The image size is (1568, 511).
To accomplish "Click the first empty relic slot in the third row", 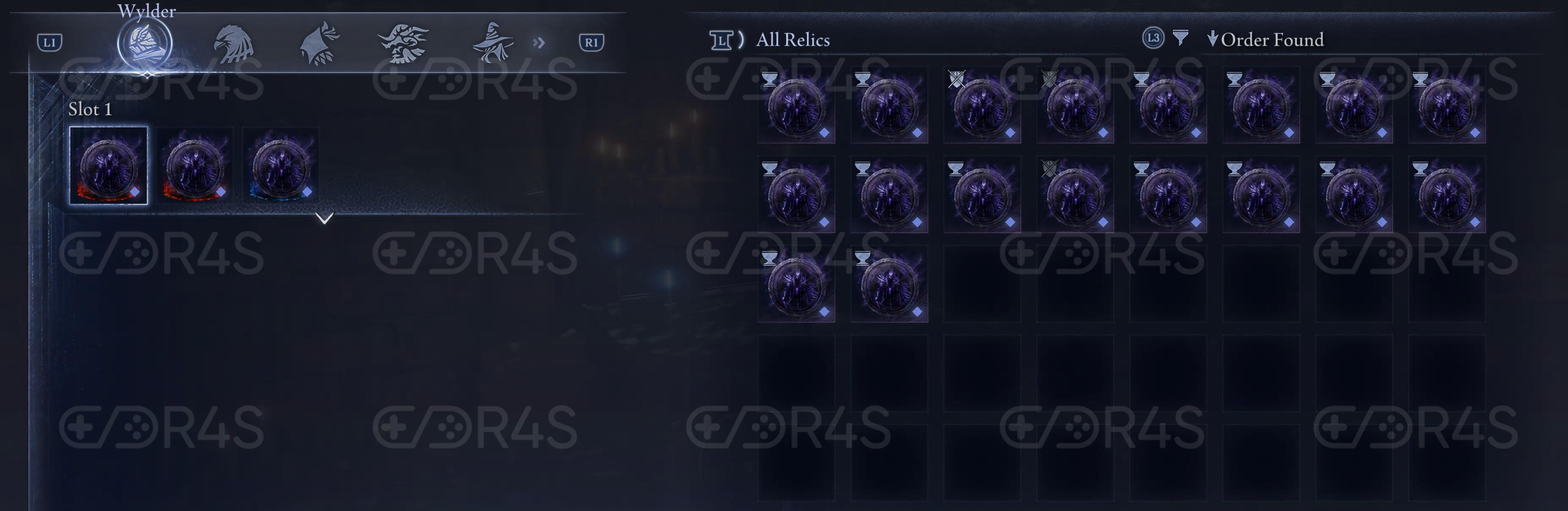I will pyautogui.click(x=982, y=284).
